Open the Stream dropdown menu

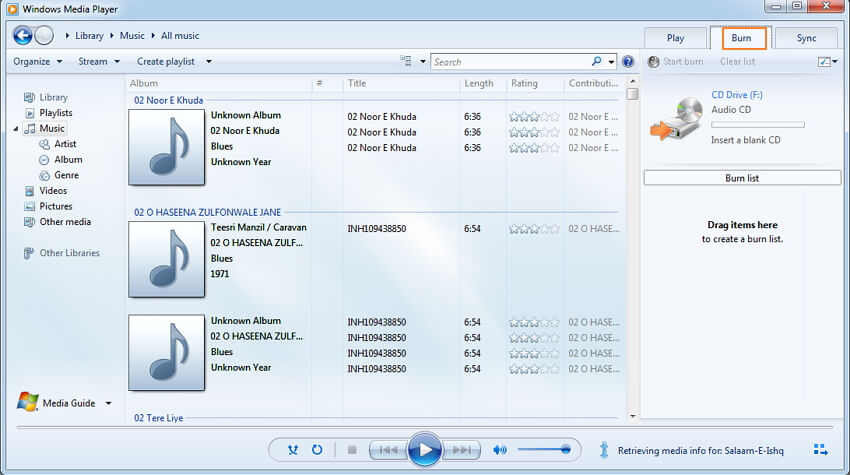(99, 61)
